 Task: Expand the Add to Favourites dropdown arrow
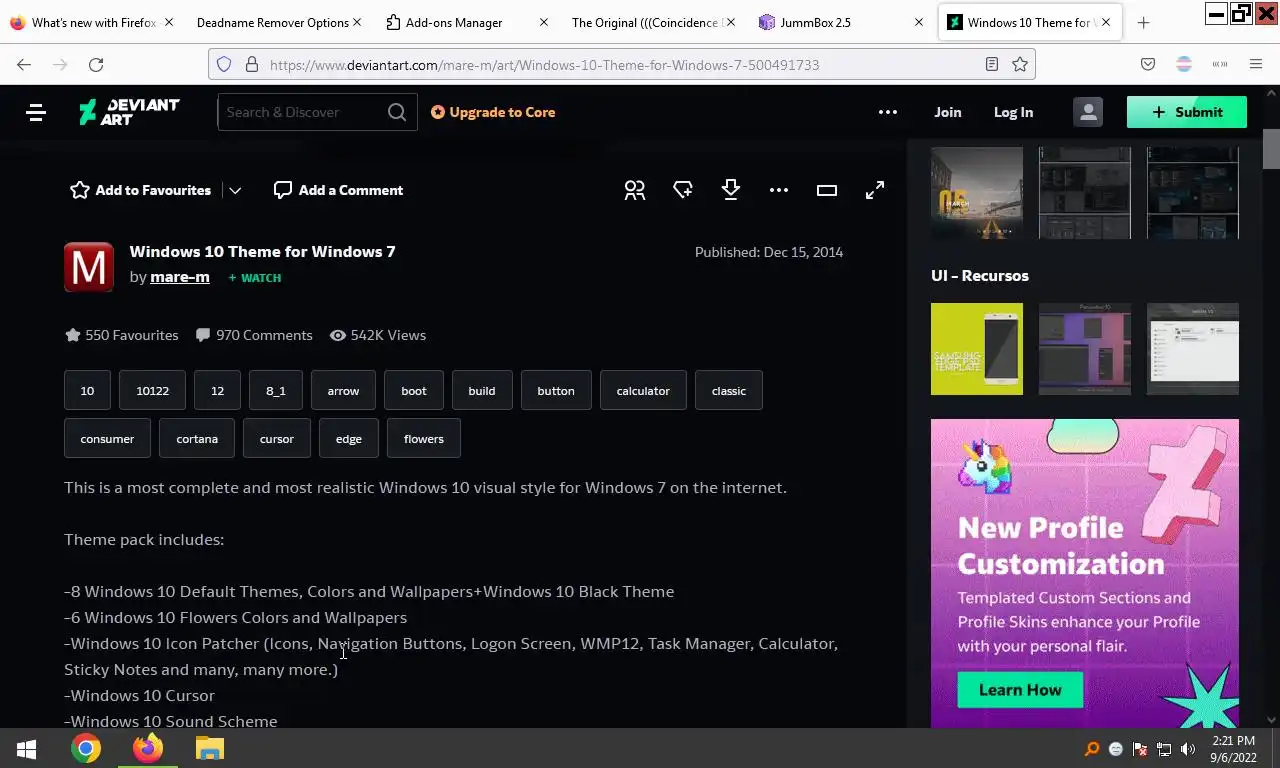tap(235, 190)
